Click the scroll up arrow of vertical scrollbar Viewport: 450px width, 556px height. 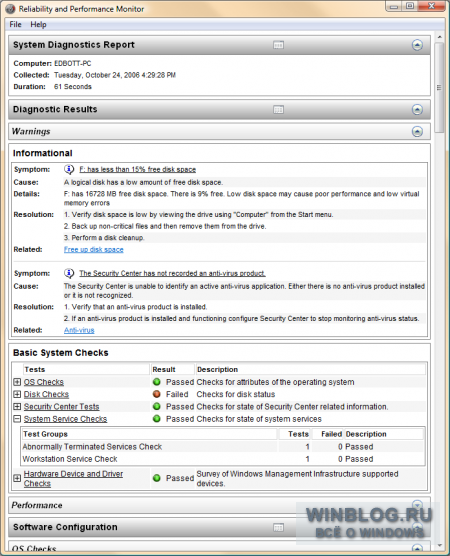click(x=440, y=37)
